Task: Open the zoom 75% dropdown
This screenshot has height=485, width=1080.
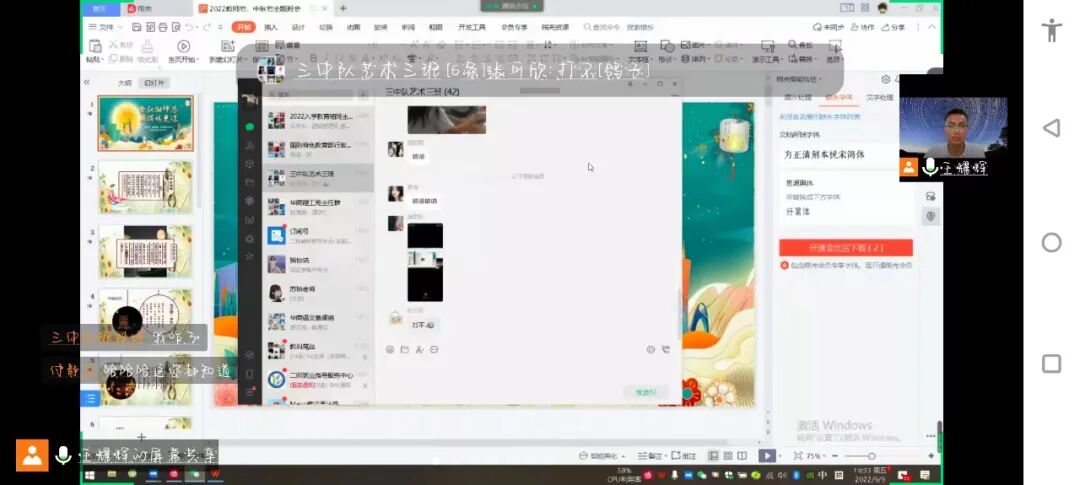Action: coord(815,456)
